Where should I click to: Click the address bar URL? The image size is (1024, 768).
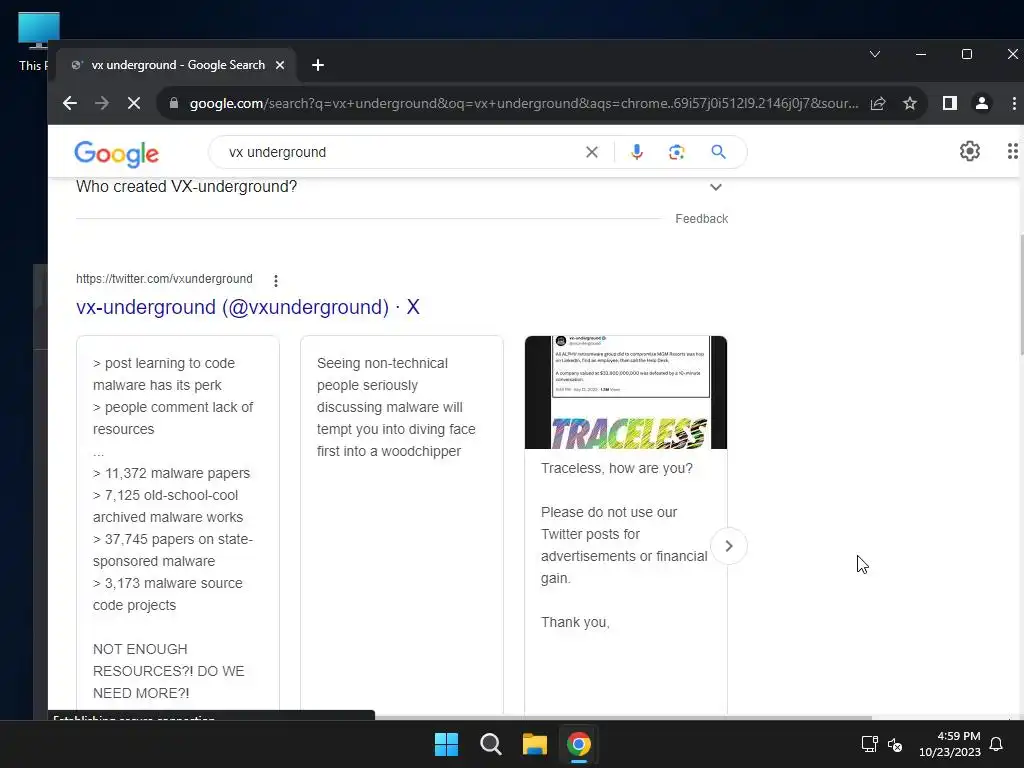coord(524,103)
